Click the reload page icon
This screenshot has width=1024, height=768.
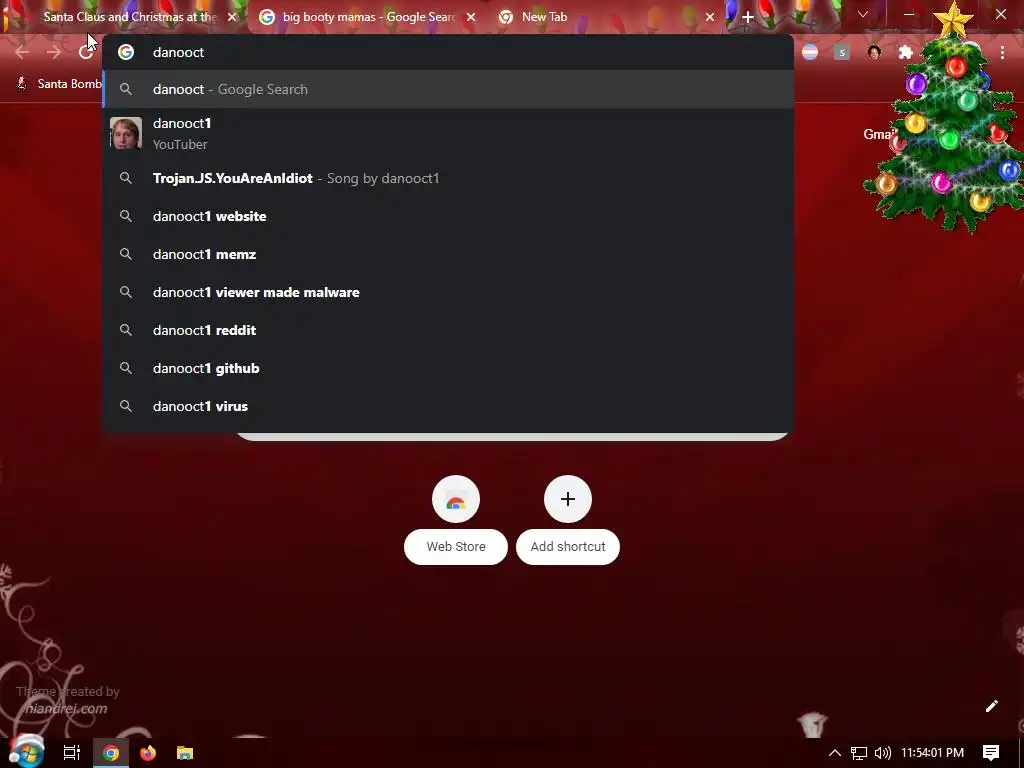coord(86,52)
